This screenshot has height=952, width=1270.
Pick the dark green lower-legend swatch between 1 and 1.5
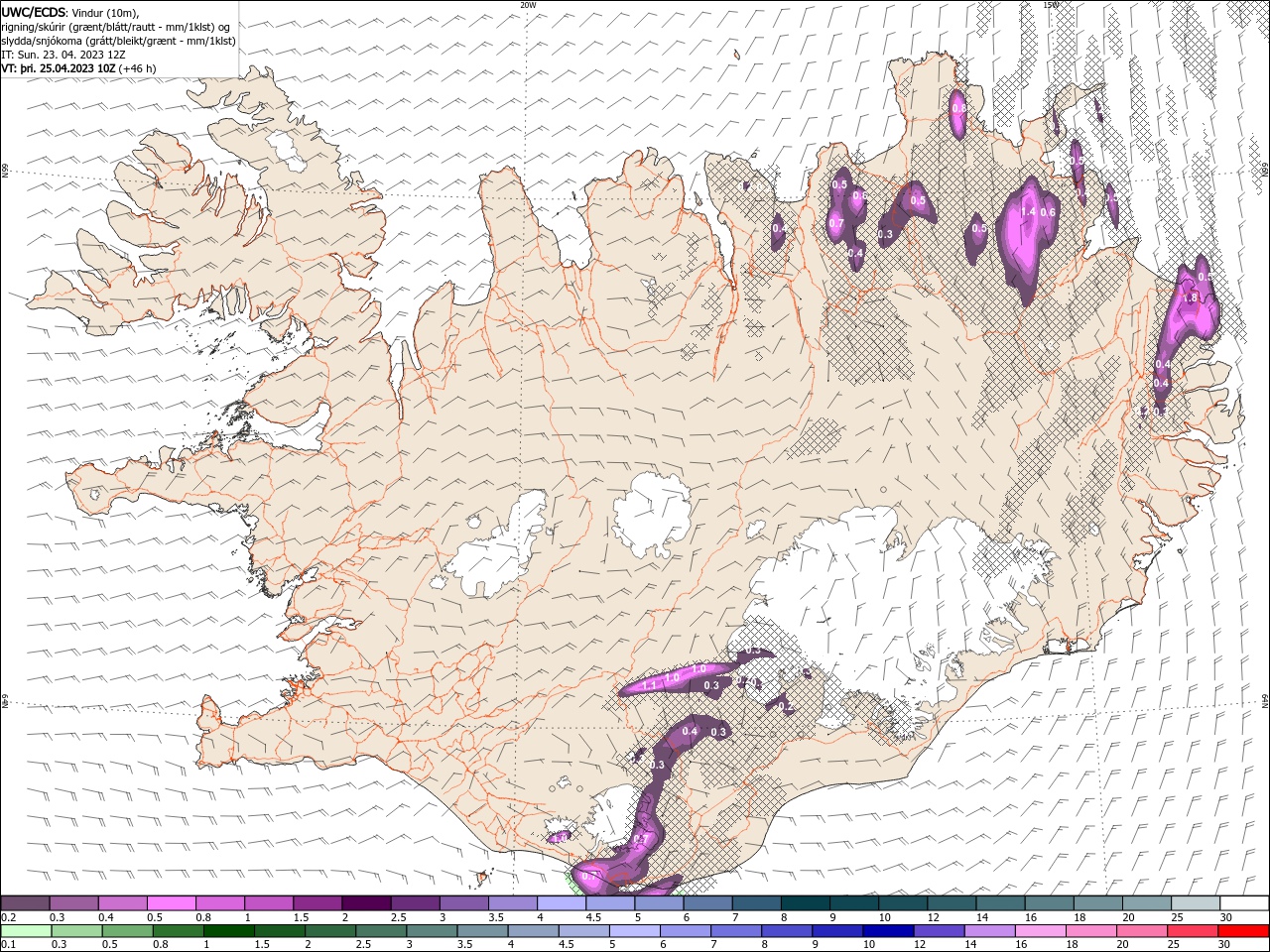tap(228, 931)
